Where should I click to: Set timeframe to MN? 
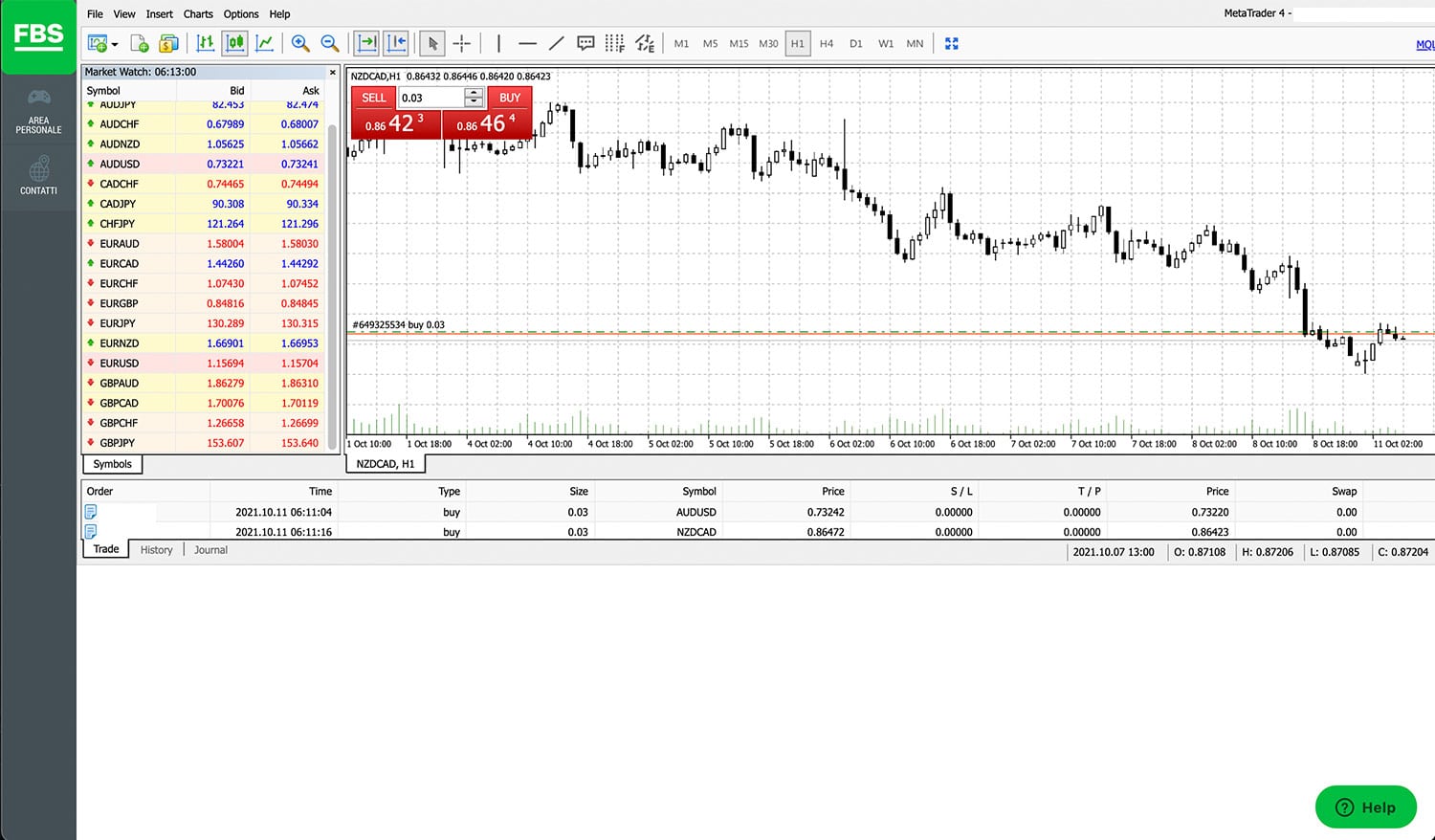(915, 44)
